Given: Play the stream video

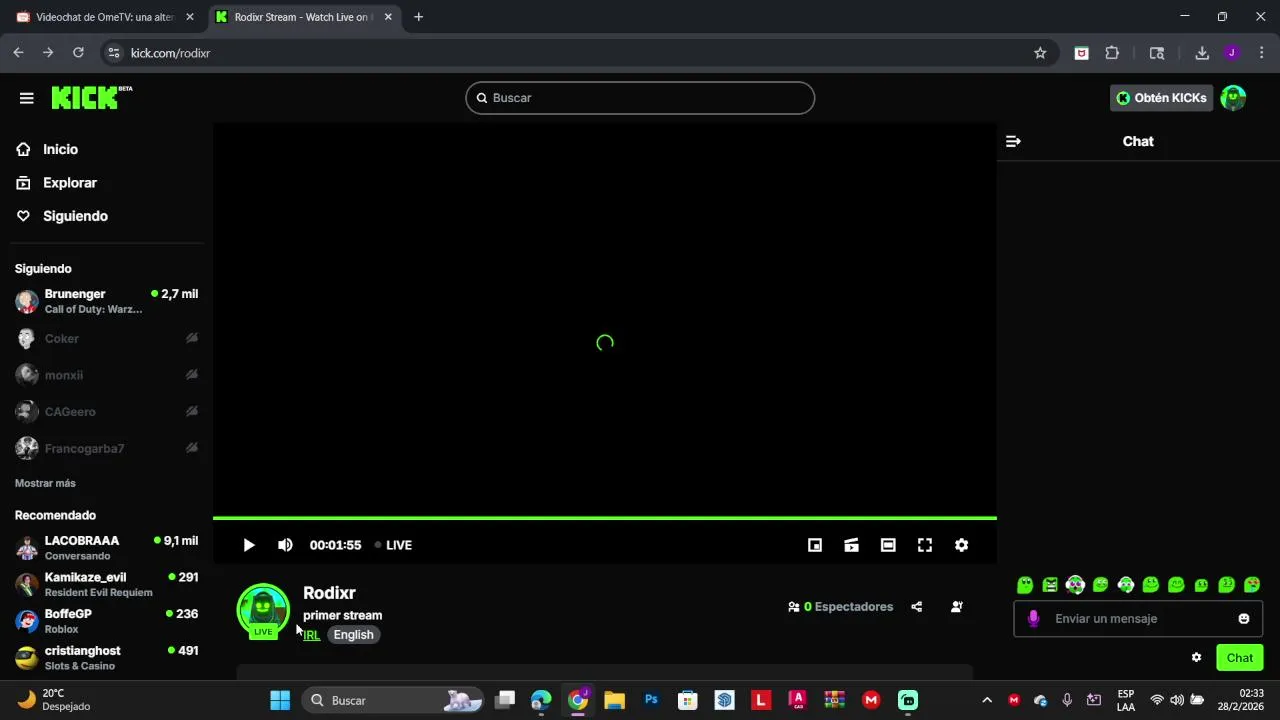Looking at the screenshot, I should [249, 545].
